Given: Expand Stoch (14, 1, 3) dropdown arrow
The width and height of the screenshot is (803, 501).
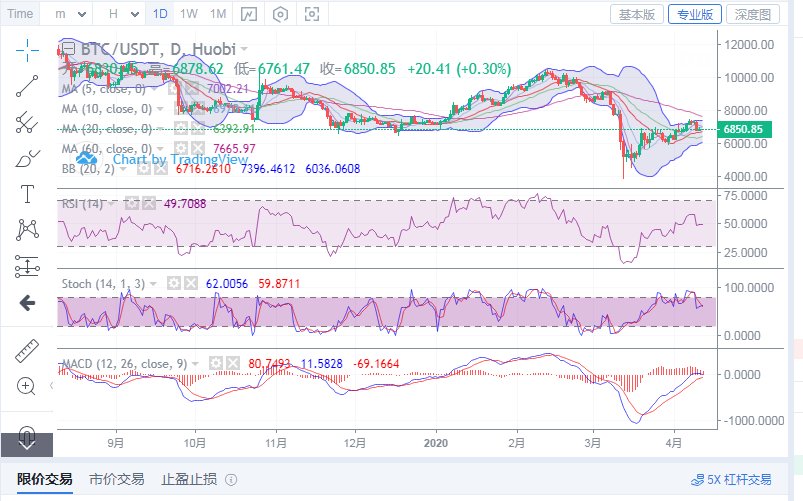Looking at the screenshot, I should (153, 284).
